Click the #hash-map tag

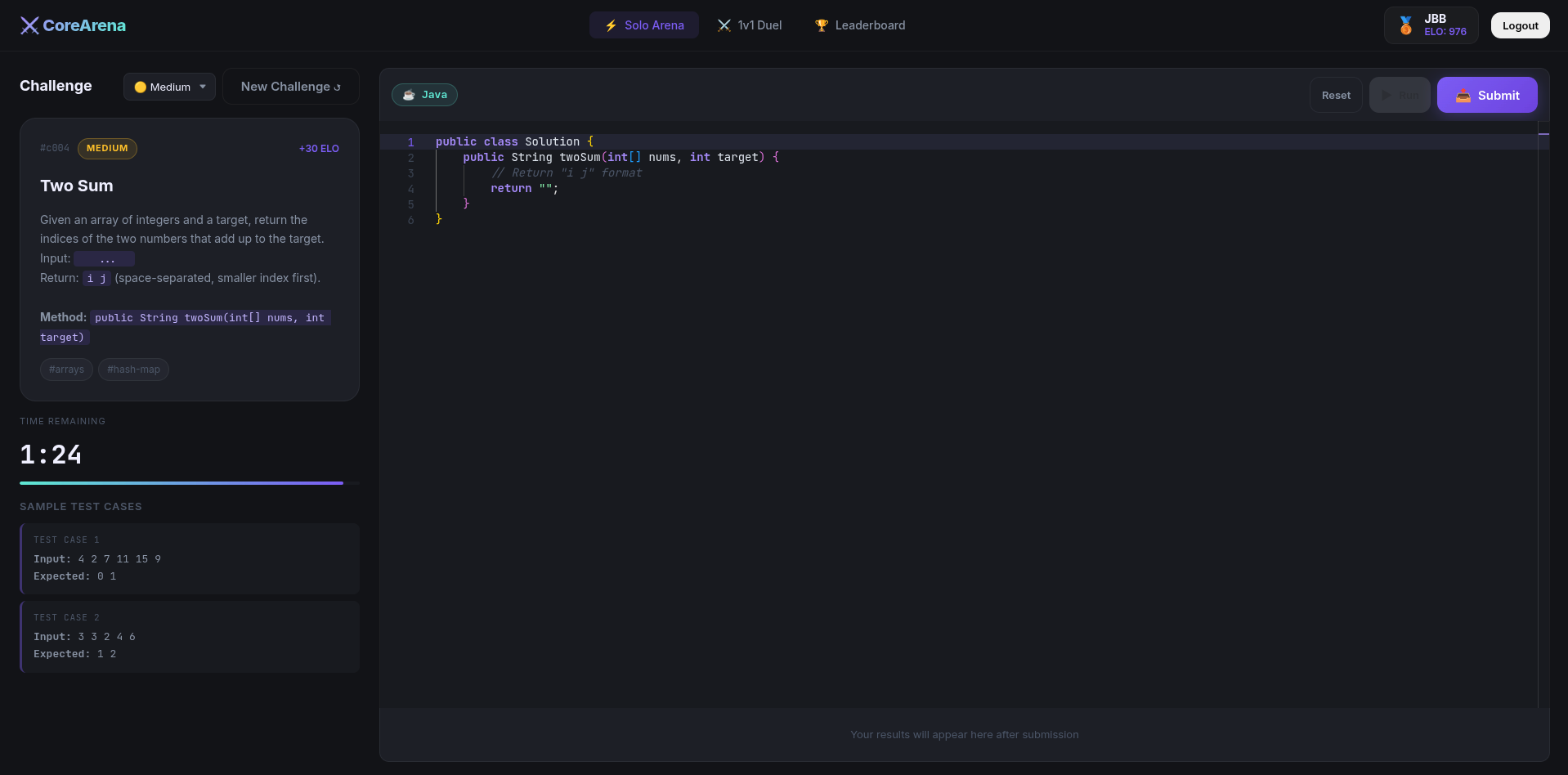coord(133,370)
